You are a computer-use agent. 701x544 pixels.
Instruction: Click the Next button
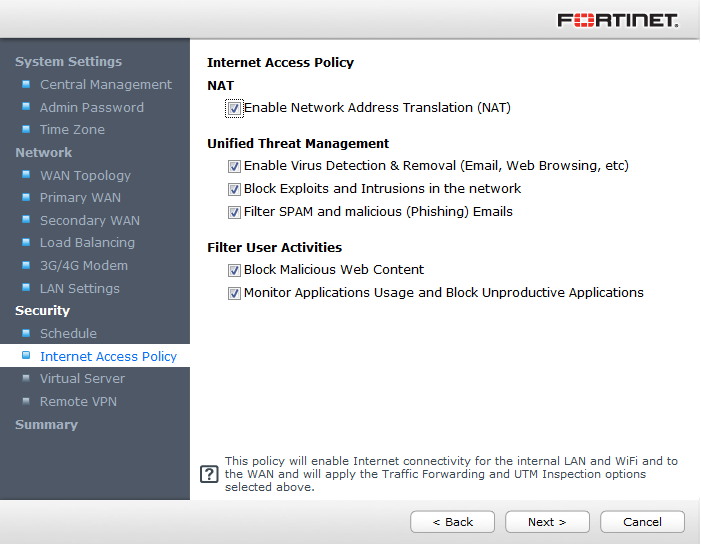tap(547, 522)
